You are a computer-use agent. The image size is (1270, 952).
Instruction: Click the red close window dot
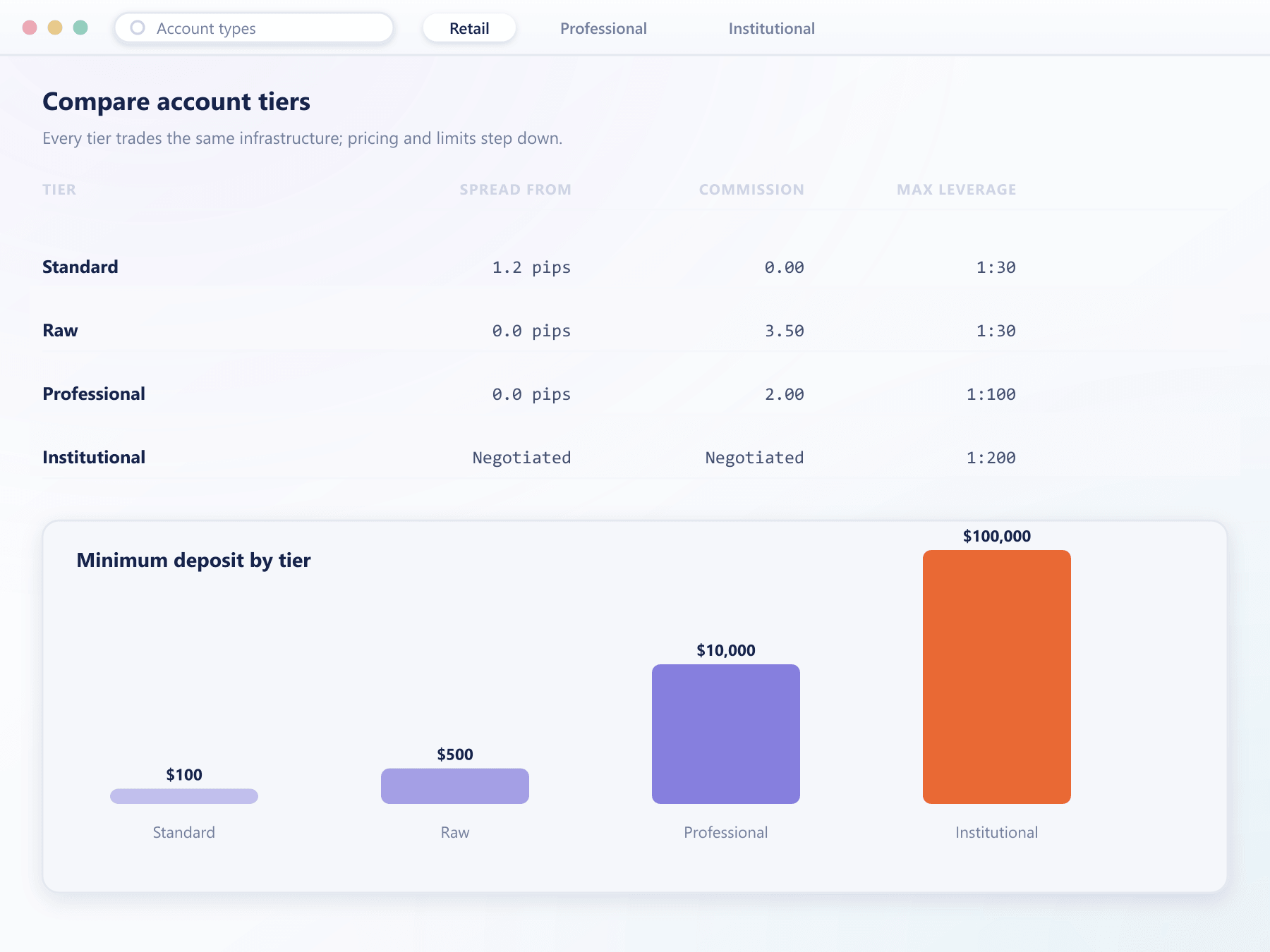click(x=30, y=28)
